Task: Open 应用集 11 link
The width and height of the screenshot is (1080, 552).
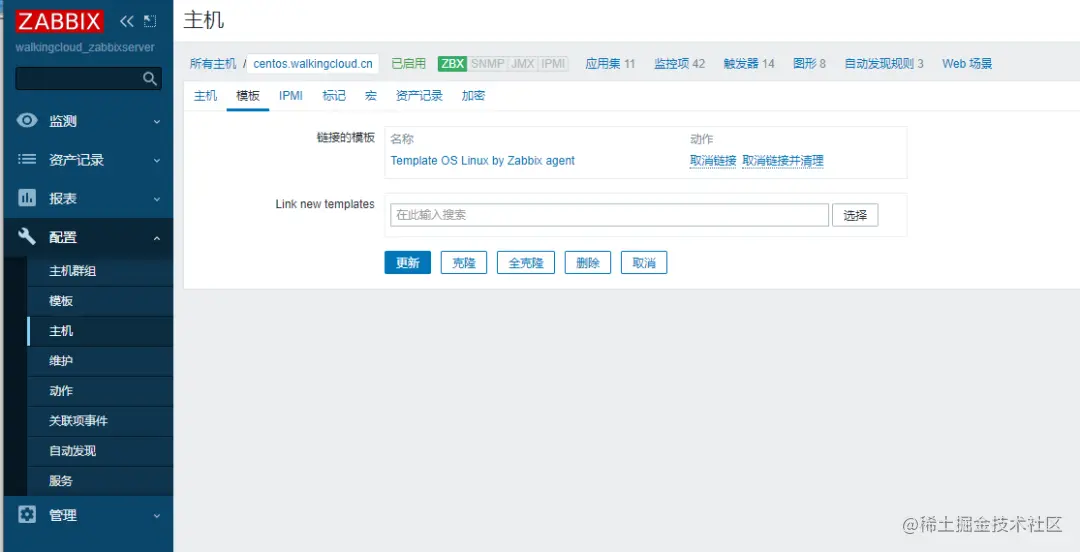Action: point(610,63)
